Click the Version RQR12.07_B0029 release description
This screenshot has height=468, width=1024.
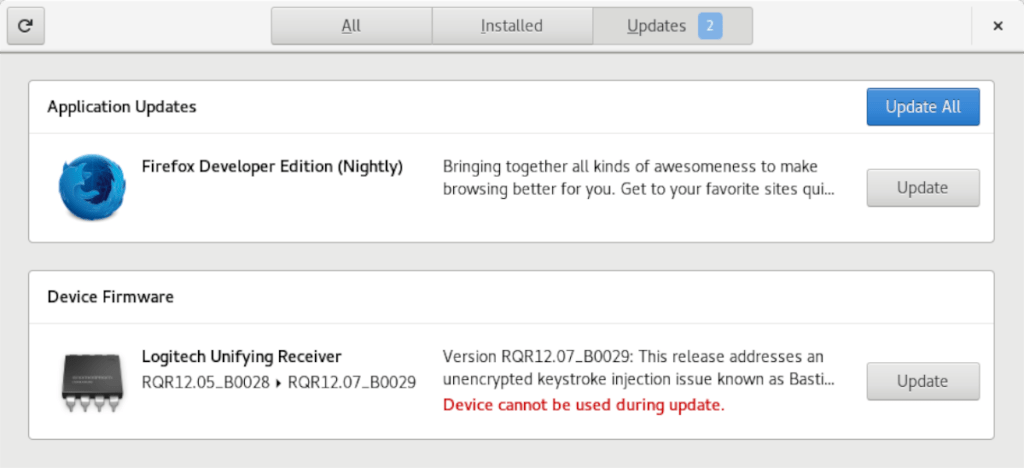(x=639, y=369)
